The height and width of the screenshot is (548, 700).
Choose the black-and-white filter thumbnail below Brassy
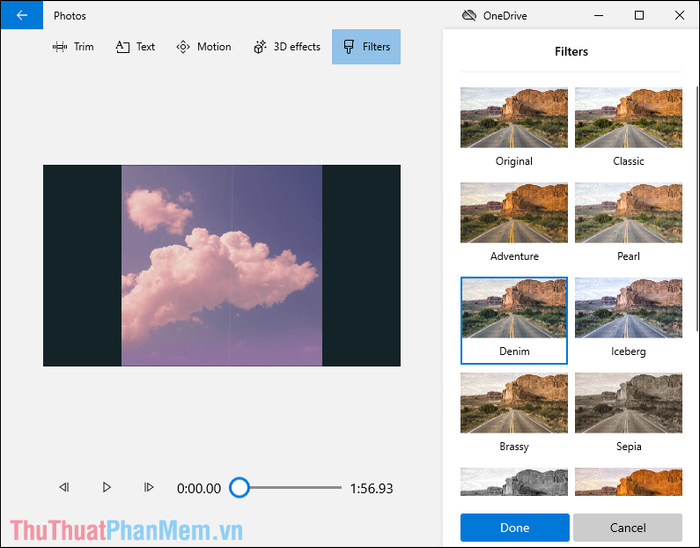tap(514, 482)
